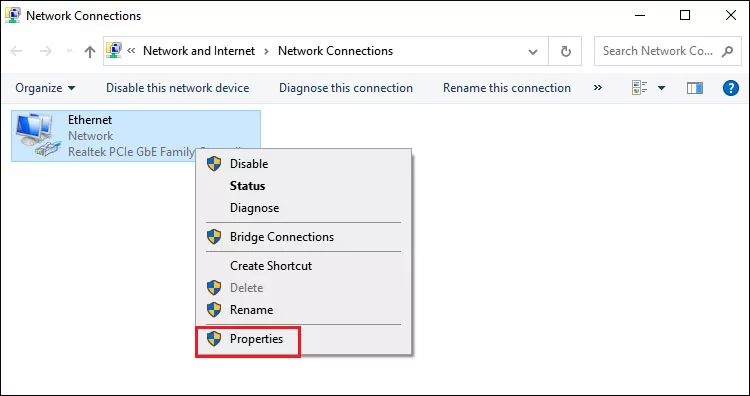Screen dimensions: 750x396
Task: Open the view options dropdown arrow
Action: 662,88
